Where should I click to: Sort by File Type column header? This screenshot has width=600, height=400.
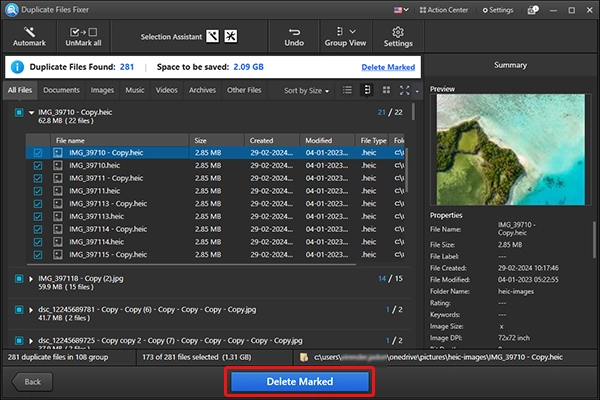(x=372, y=140)
